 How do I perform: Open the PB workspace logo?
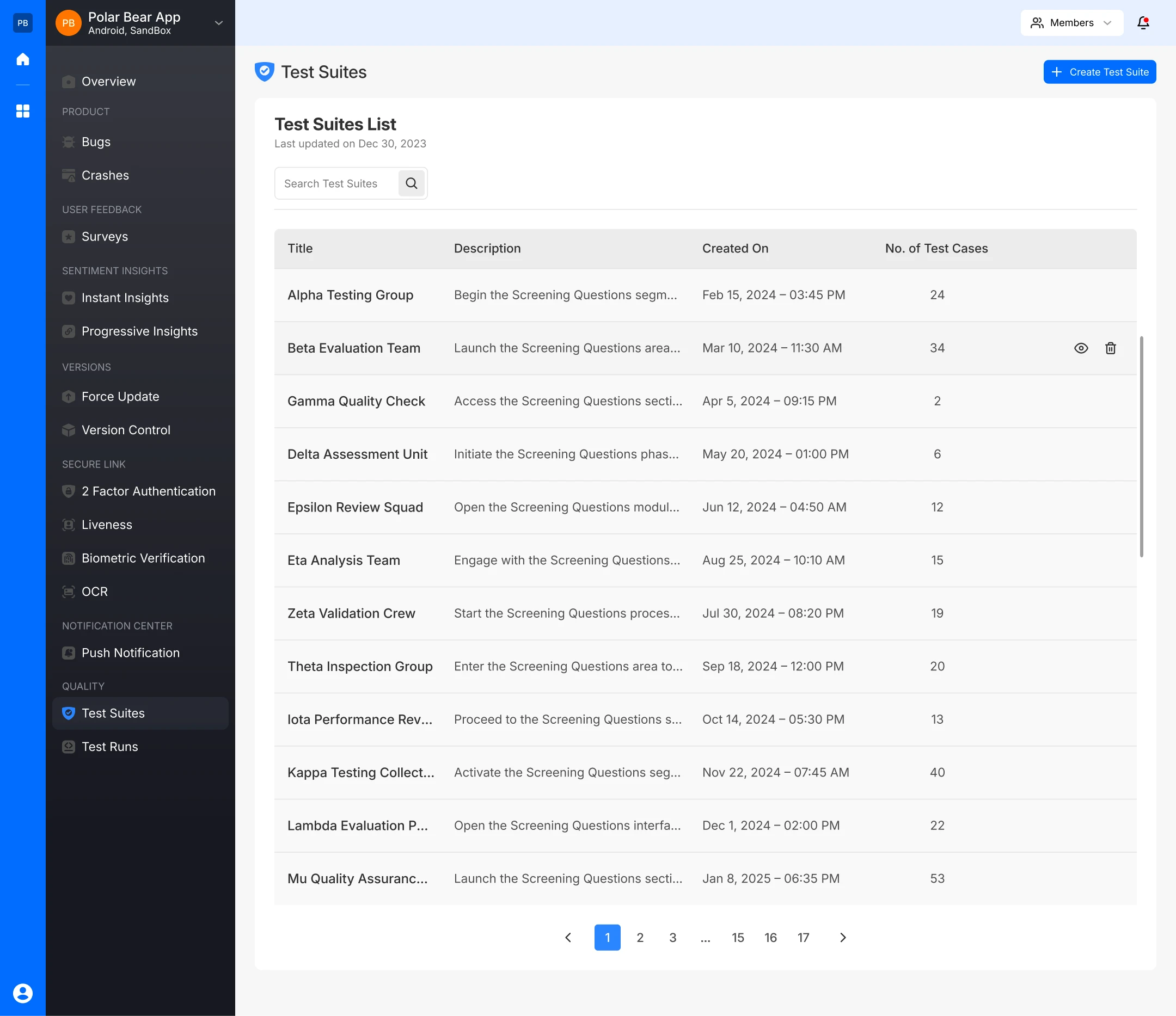coord(23,23)
